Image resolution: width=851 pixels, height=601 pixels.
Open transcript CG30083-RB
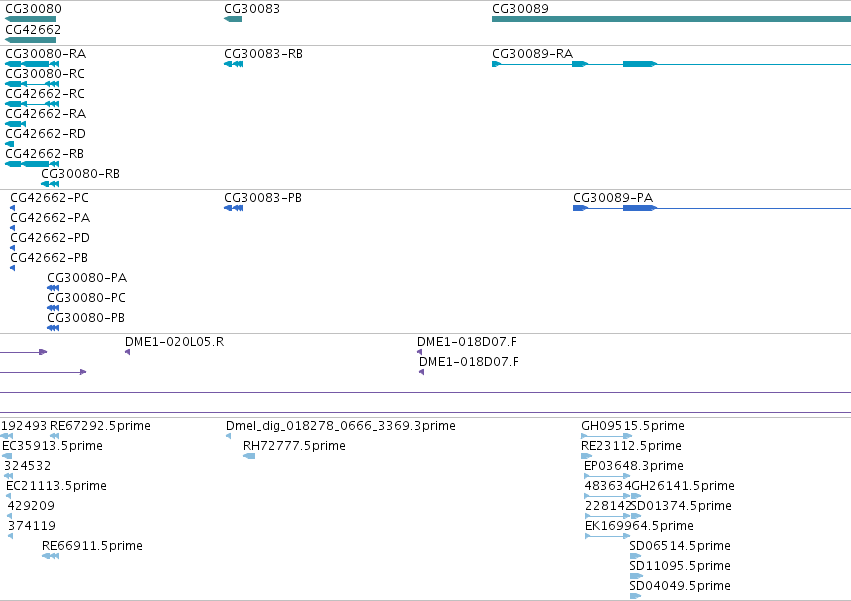(263, 54)
